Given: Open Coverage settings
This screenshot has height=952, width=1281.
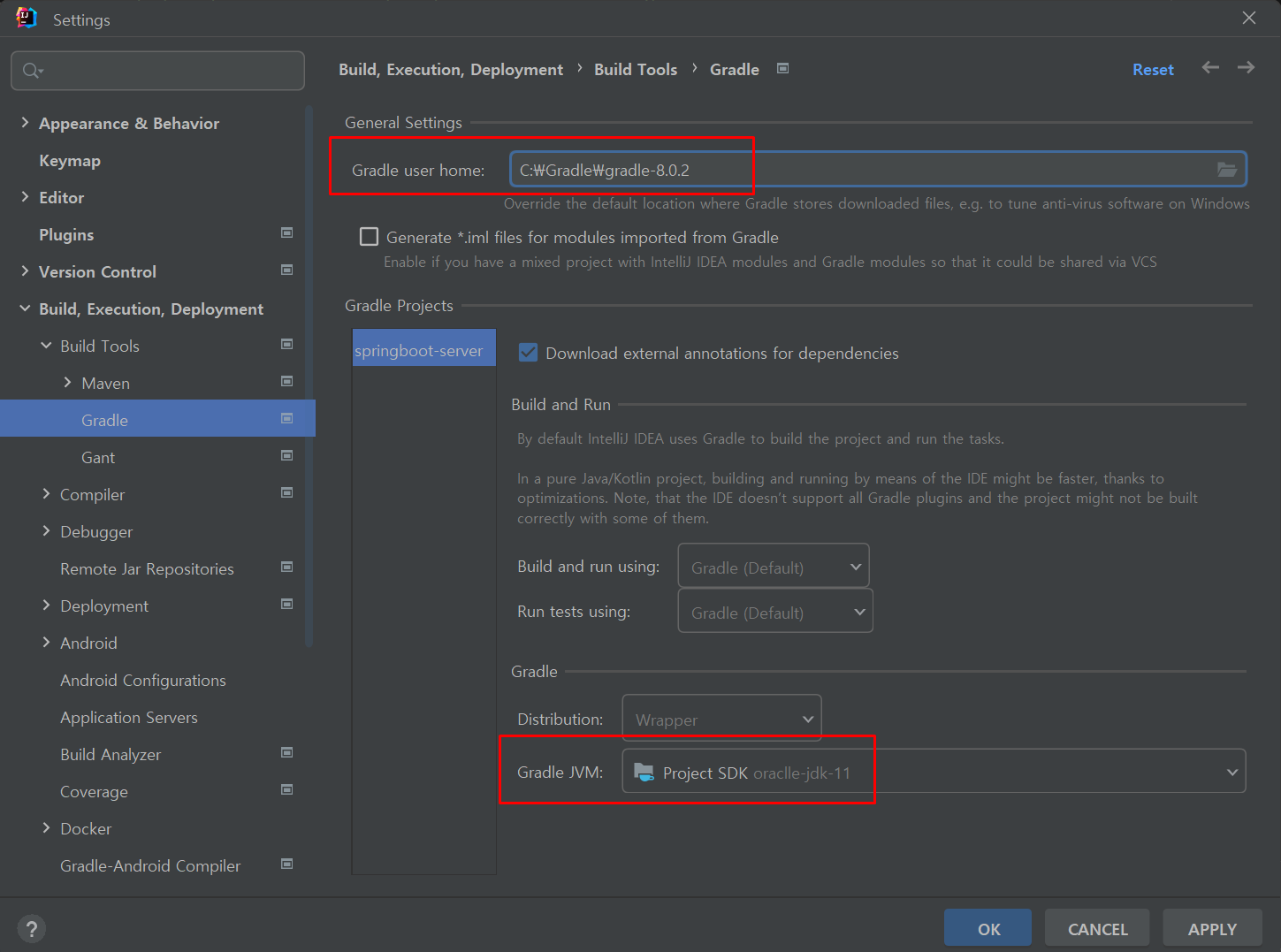Looking at the screenshot, I should point(94,791).
